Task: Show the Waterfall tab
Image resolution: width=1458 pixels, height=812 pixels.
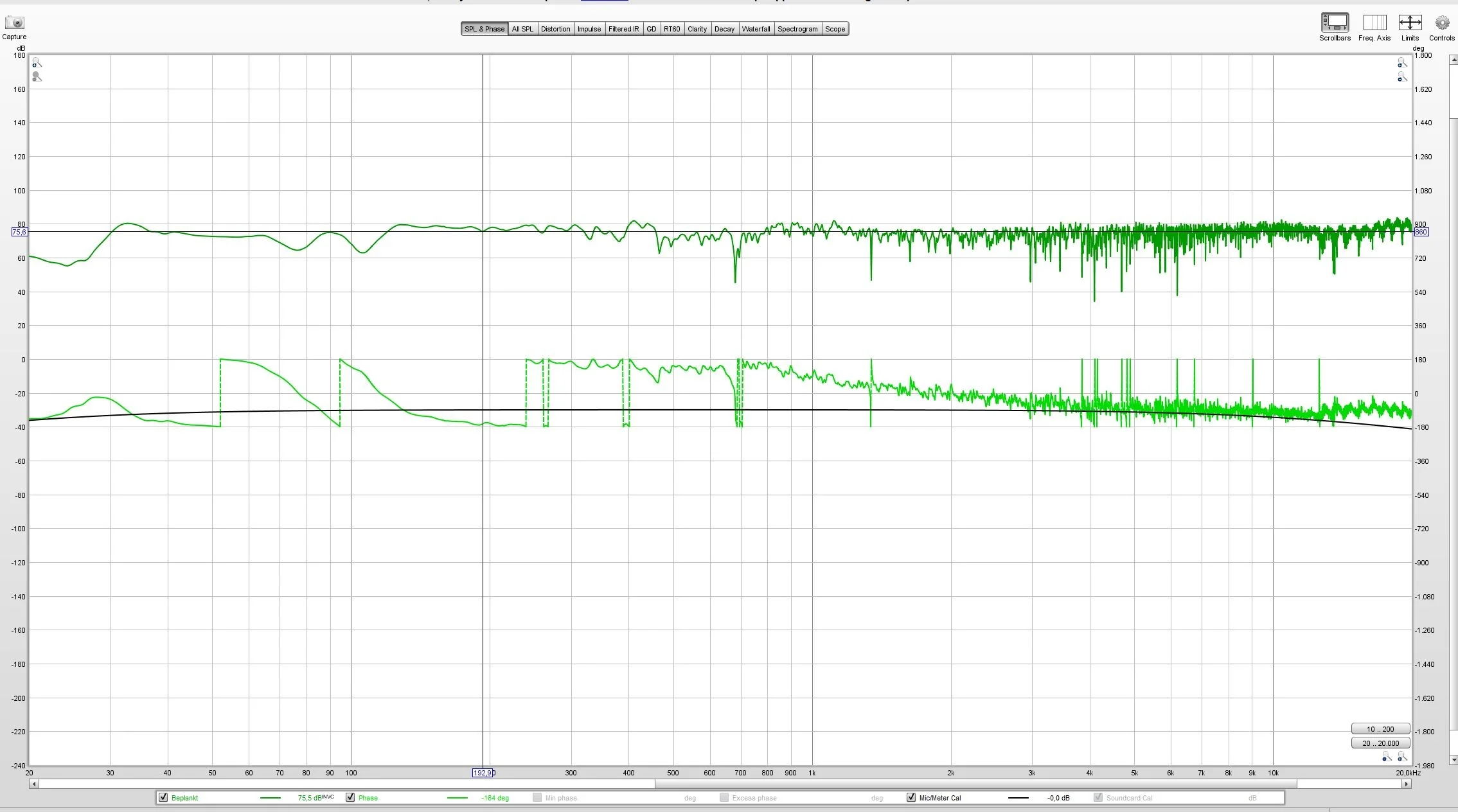Action: tap(756, 29)
